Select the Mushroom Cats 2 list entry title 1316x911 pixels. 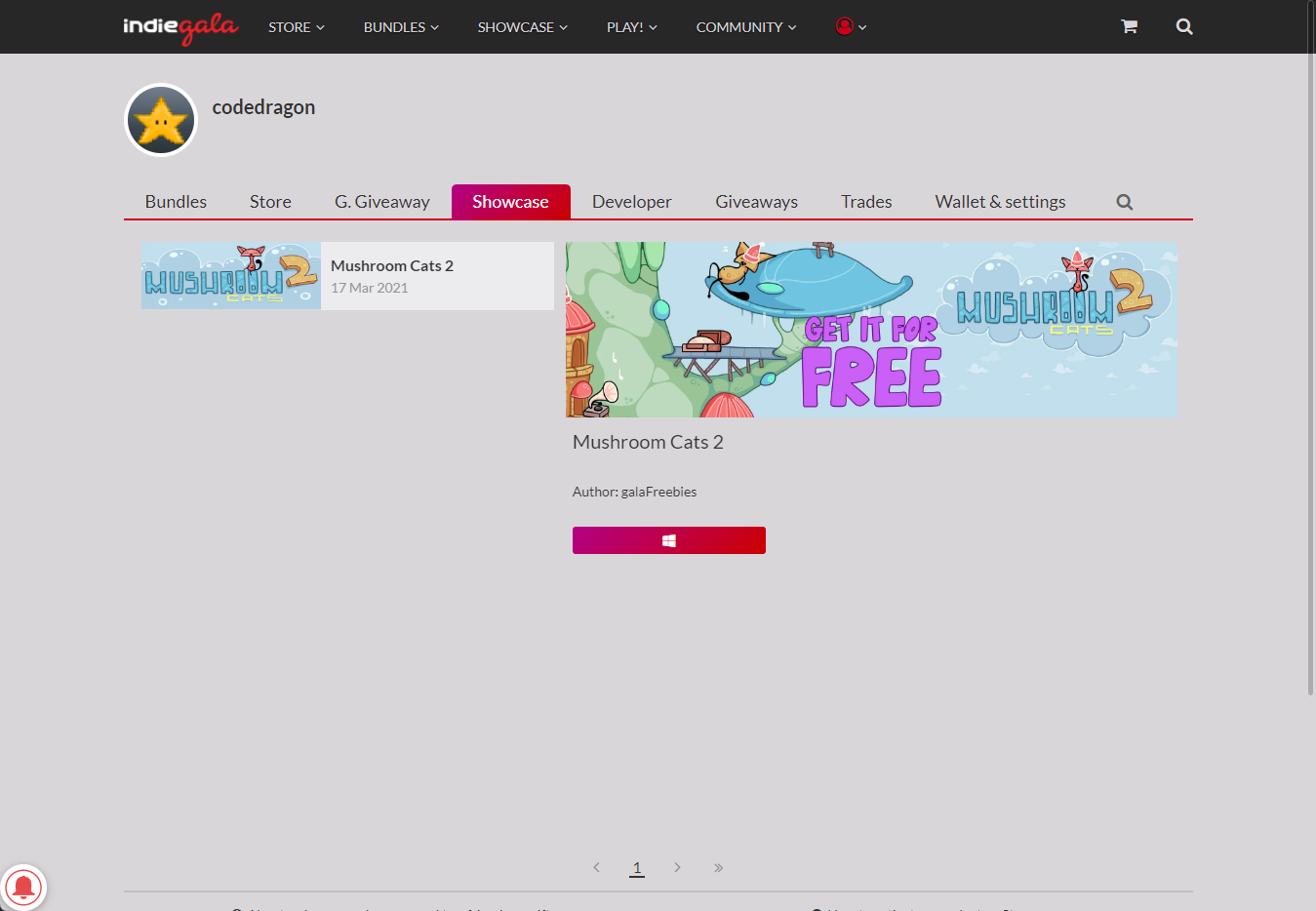[392, 265]
